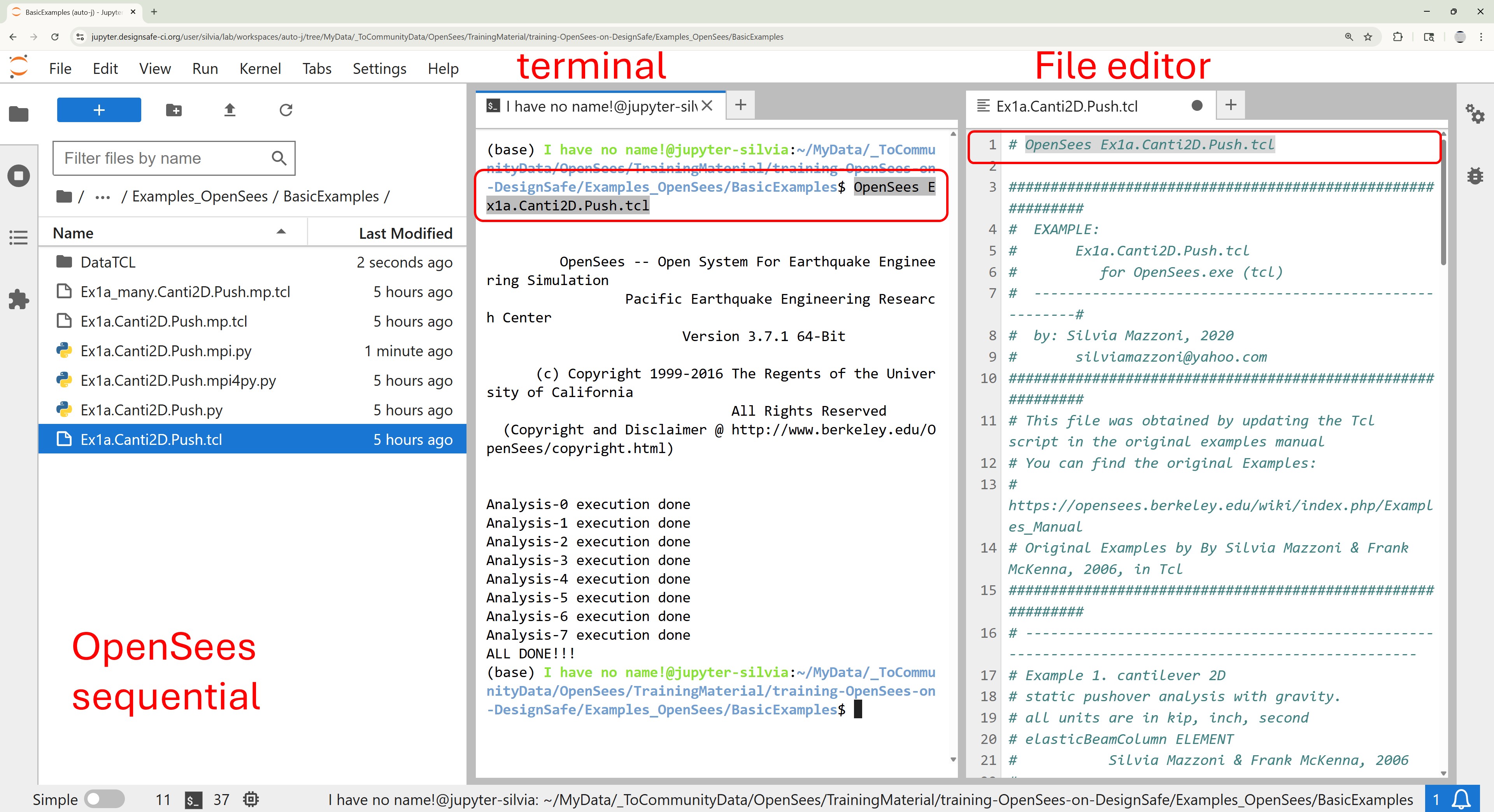Refresh the file browser list

pos(286,110)
